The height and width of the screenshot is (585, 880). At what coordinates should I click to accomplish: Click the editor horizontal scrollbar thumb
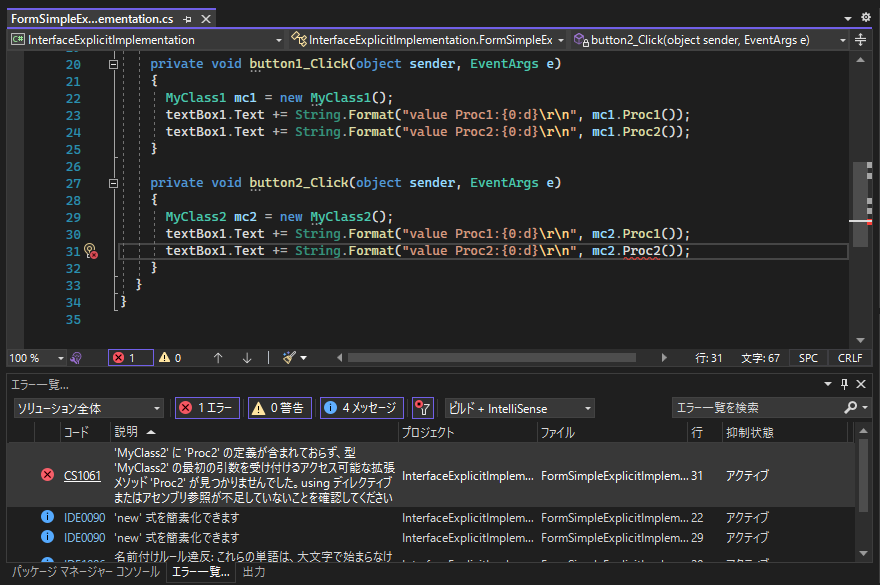[492, 358]
